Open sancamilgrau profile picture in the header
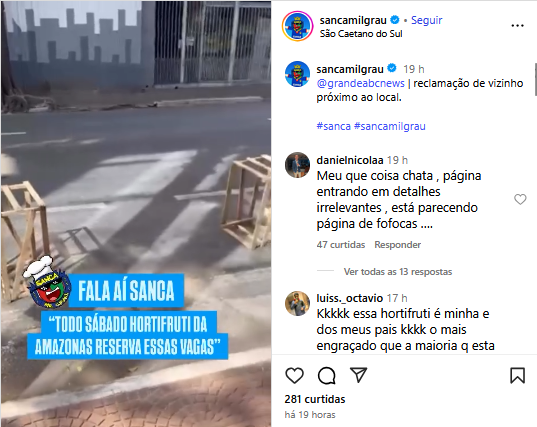Screen dimensions: 537x427 point(297,26)
